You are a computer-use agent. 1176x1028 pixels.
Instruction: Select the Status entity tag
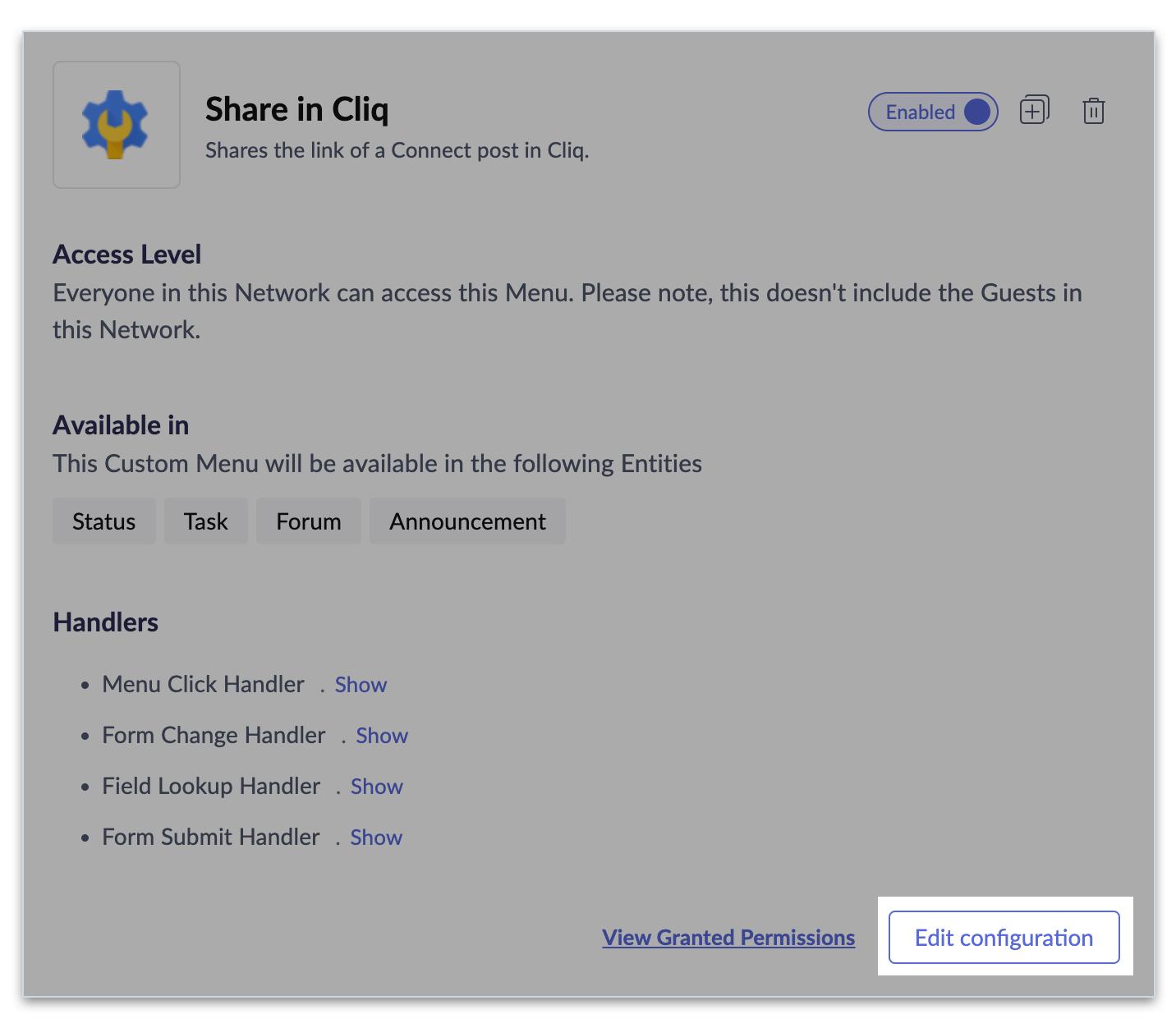pyautogui.click(x=104, y=521)
